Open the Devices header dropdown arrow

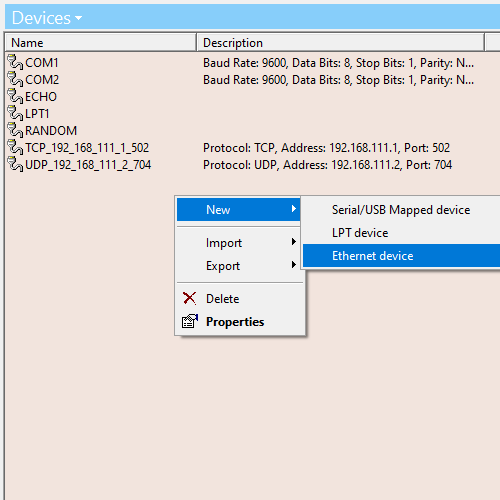point(78,18)
